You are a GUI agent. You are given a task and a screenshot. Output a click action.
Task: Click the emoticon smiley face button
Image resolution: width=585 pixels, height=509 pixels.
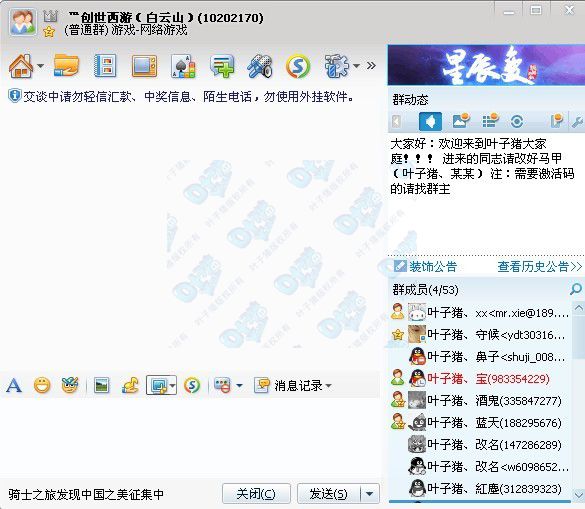coord(42,385)
